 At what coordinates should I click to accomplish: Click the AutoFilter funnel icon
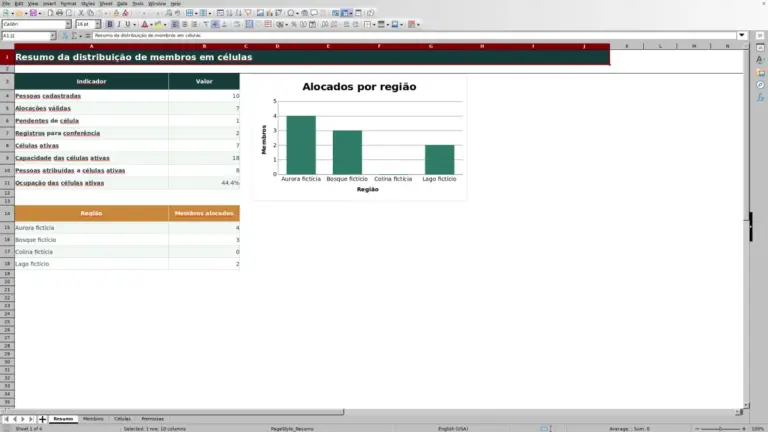point(248,13)
